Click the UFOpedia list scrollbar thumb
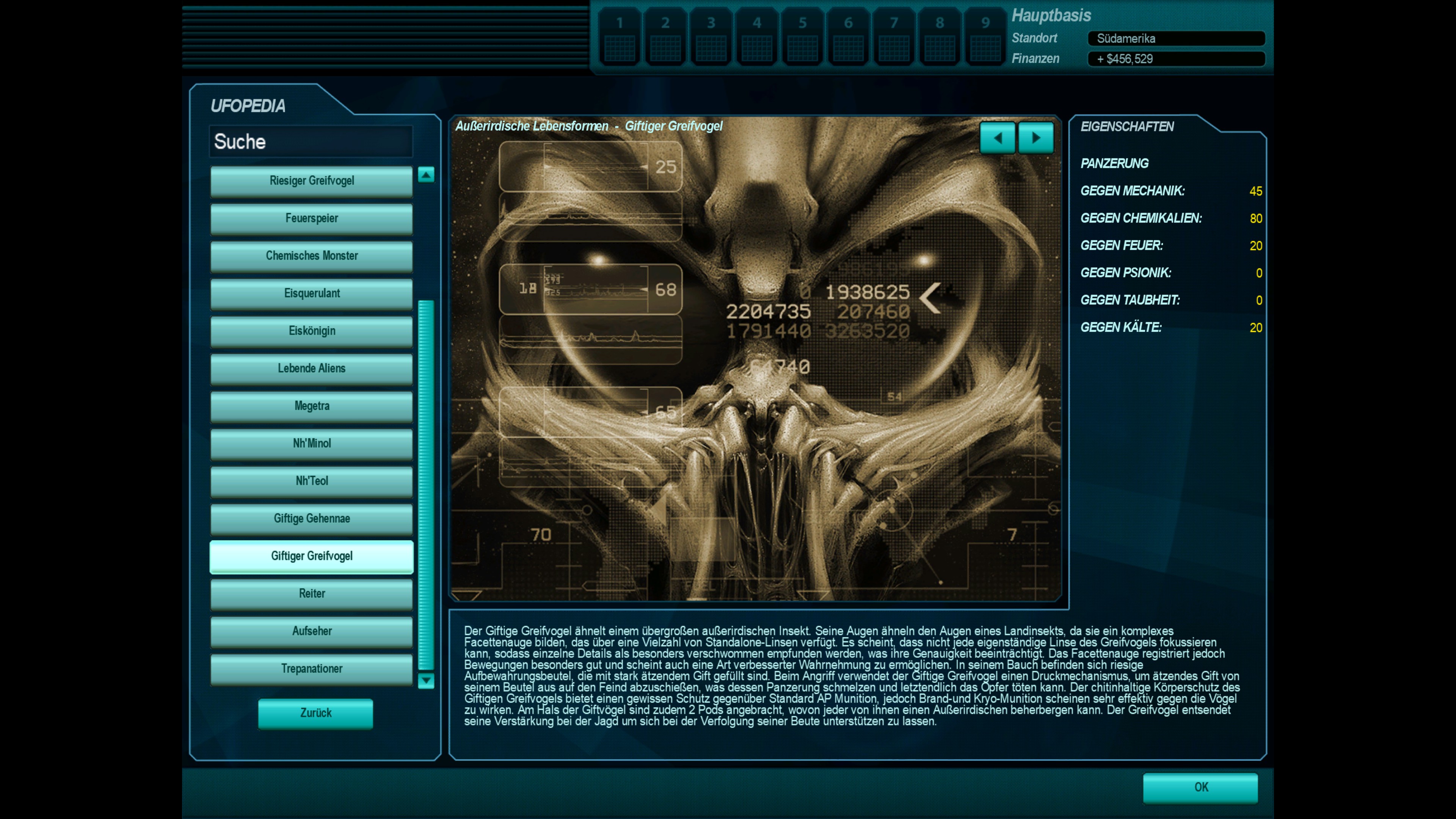 click(425, 485)
